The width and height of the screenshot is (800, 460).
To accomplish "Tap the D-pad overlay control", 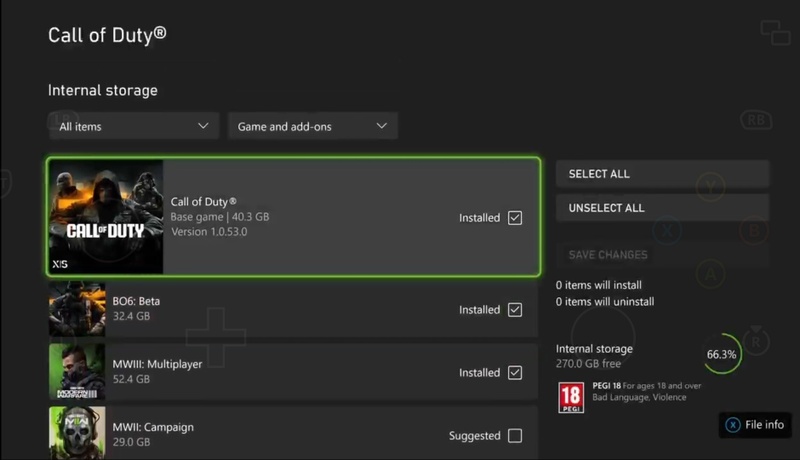I will click(x=215, y=337).
